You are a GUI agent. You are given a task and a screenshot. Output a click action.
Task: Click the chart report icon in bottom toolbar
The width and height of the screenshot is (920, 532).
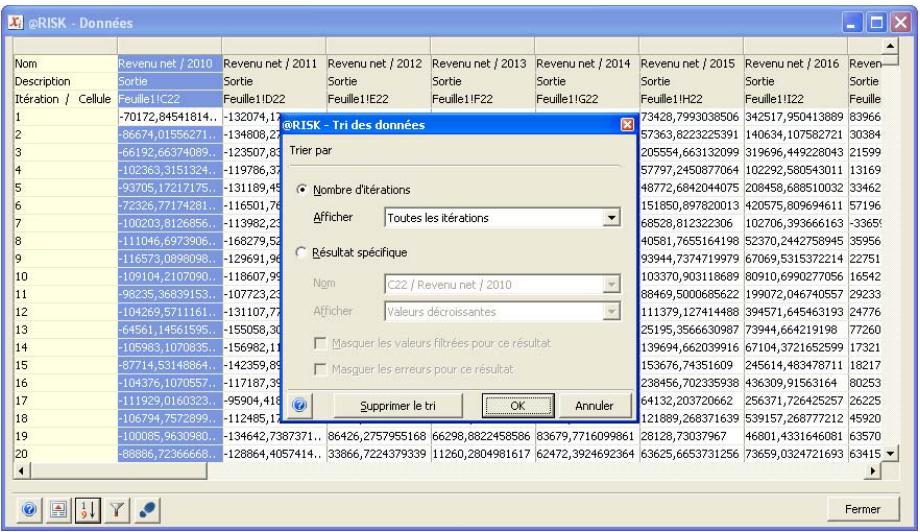(58, 509)
